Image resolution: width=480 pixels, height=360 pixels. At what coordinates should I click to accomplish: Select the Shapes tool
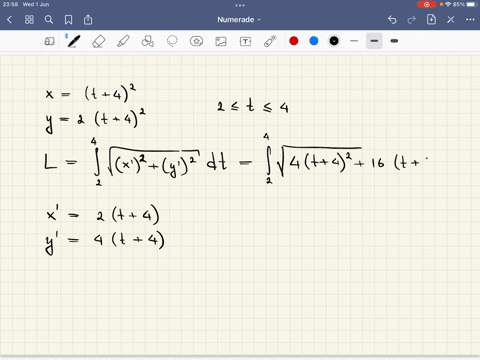(147, 41)
